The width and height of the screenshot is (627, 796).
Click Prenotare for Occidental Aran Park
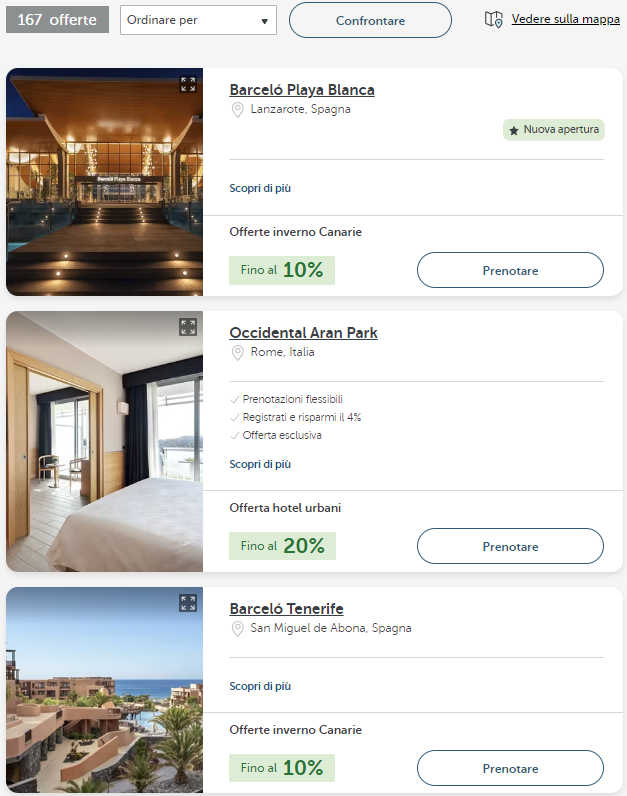(x=510, y=547)
